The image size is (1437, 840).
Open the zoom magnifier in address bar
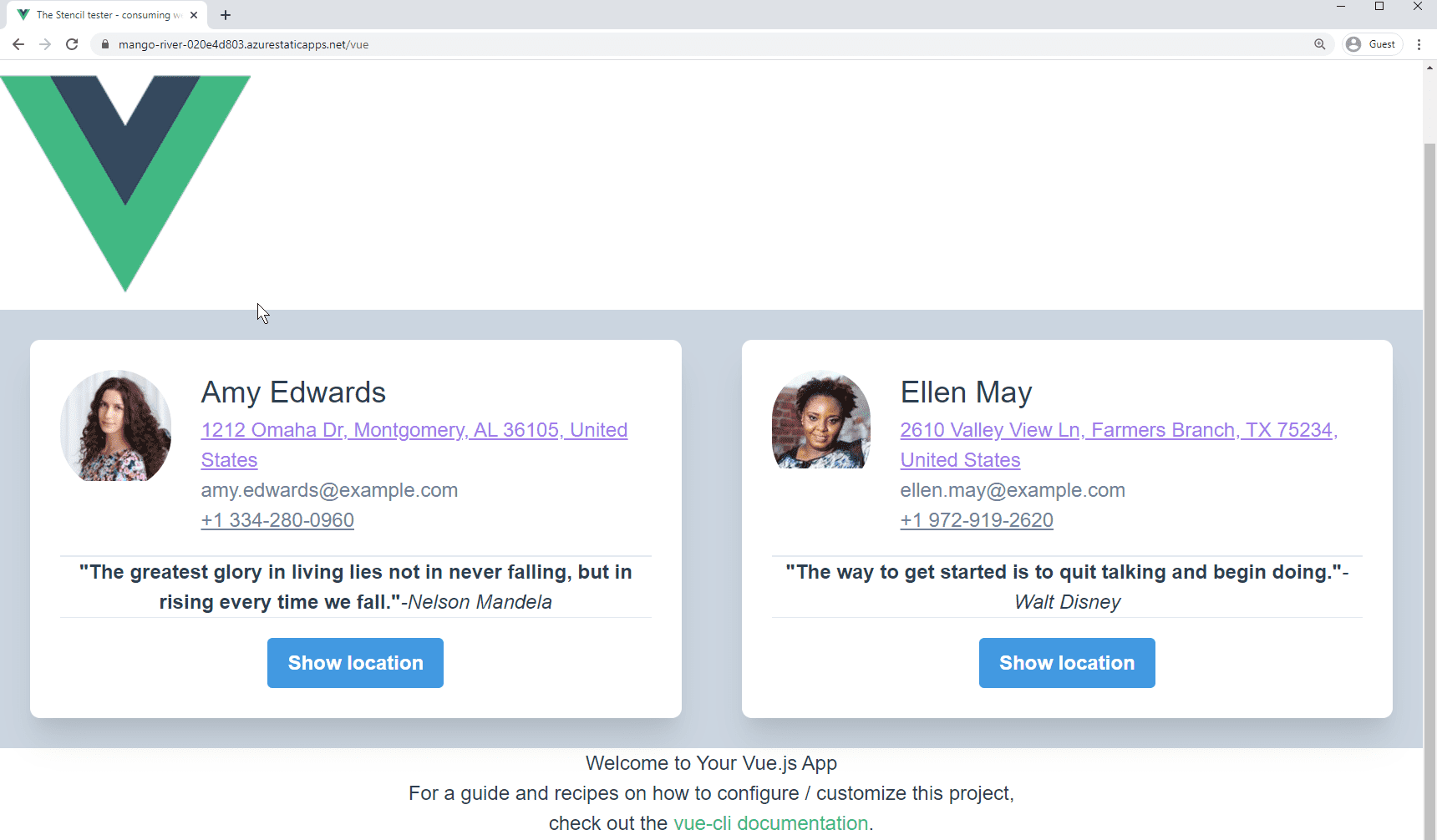[x=1319, y=44]
